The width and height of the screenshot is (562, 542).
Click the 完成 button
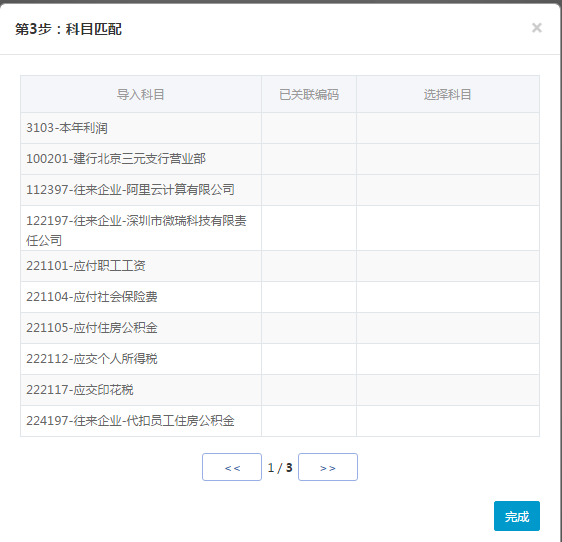(516, 516)
